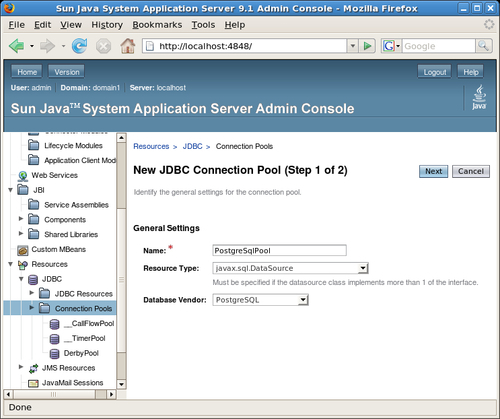Open the Bookmarks menu
500x419 pixels.
(157, 25)
